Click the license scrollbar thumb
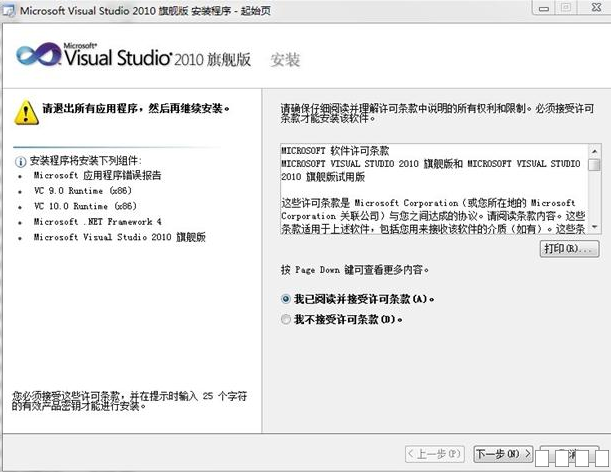Image resolution: width=611 pixels, height=472 pixels. (x=594, y=166)
